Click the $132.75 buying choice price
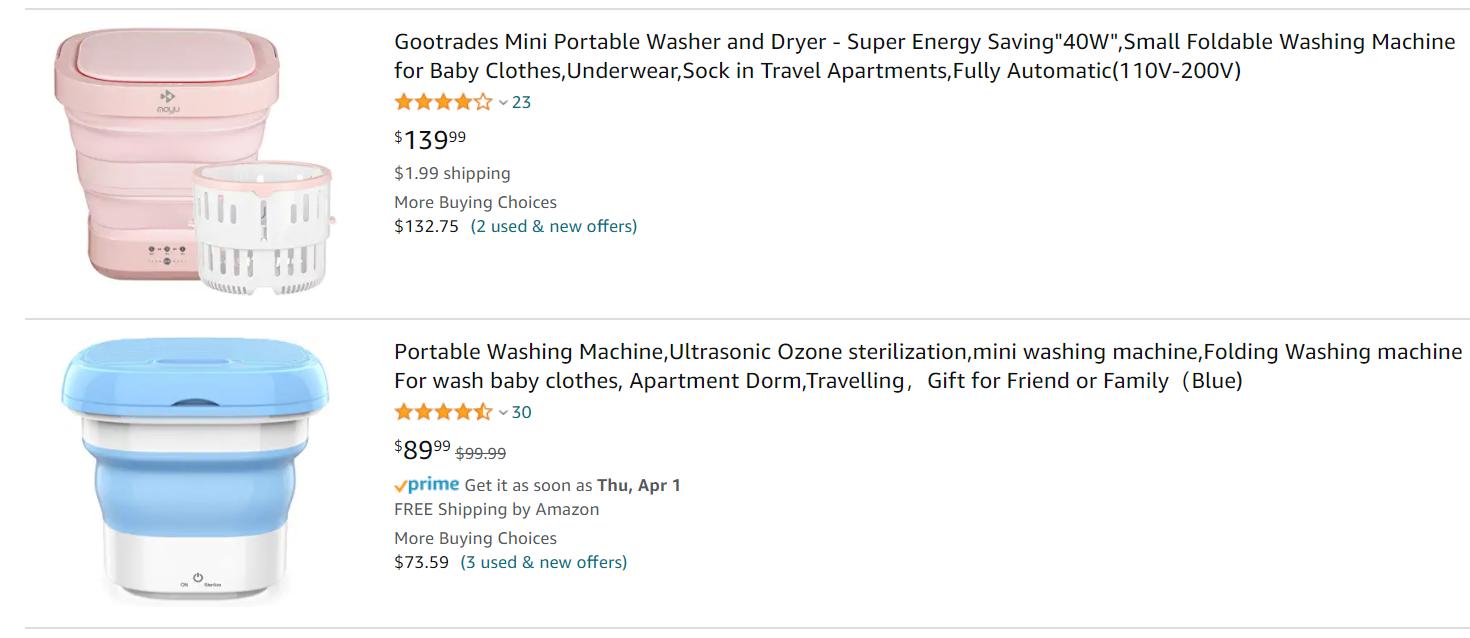Image resolution: width=1470 pixels, height=638 pixels. [427, 226]
